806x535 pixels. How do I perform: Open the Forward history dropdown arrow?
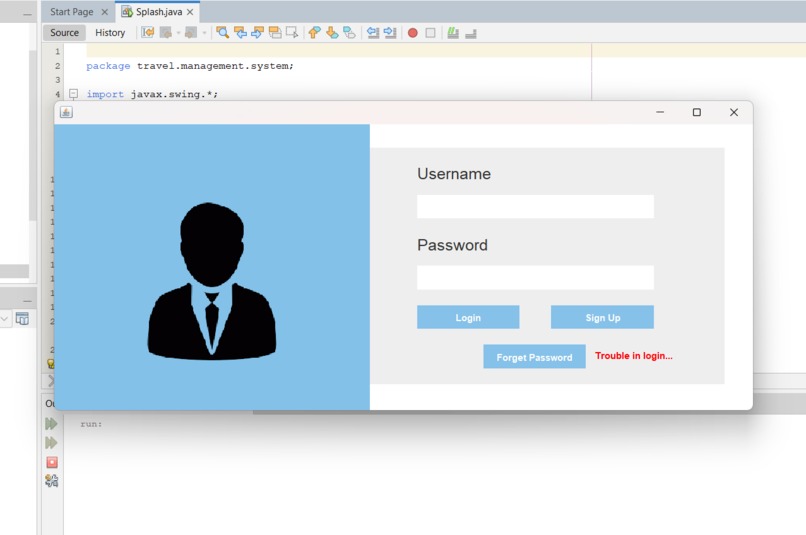204,33
